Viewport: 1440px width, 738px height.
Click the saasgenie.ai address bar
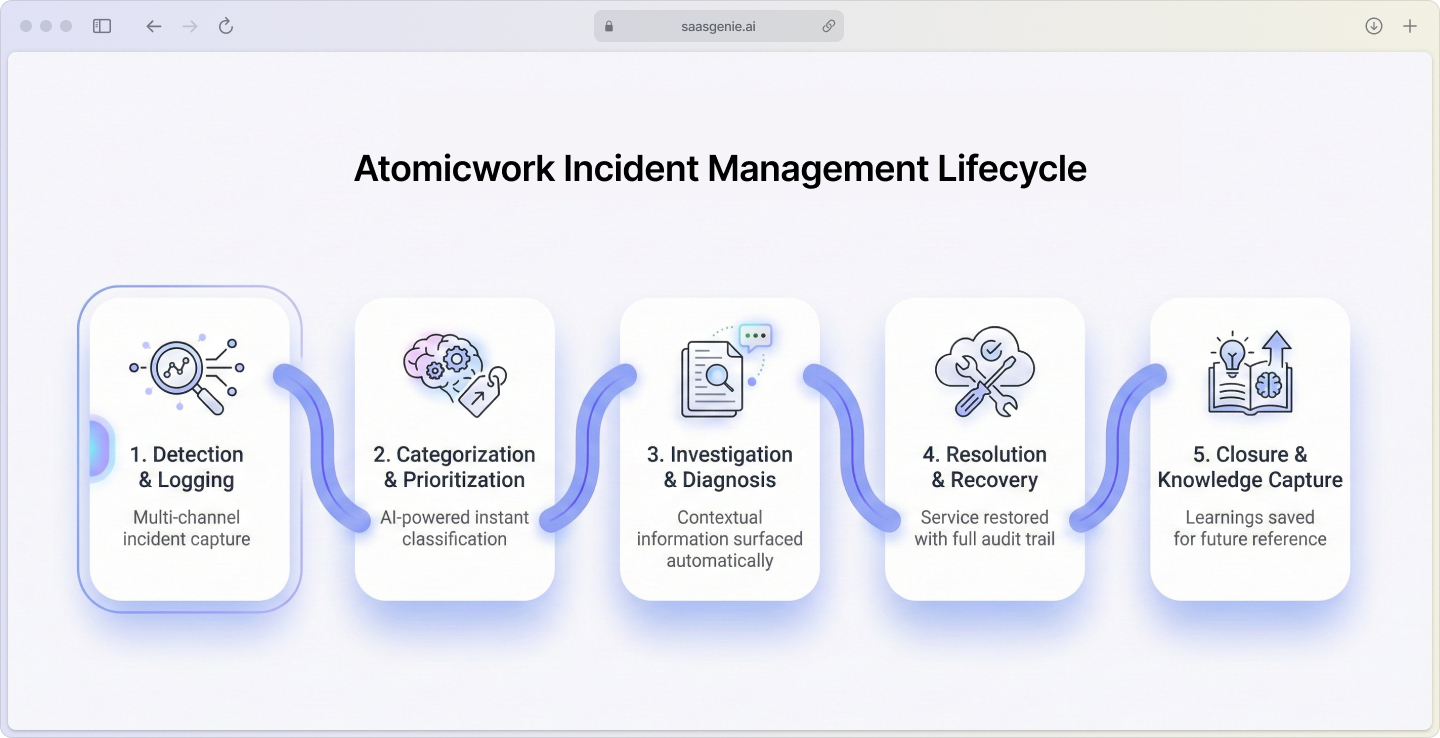tap(718, 25)
